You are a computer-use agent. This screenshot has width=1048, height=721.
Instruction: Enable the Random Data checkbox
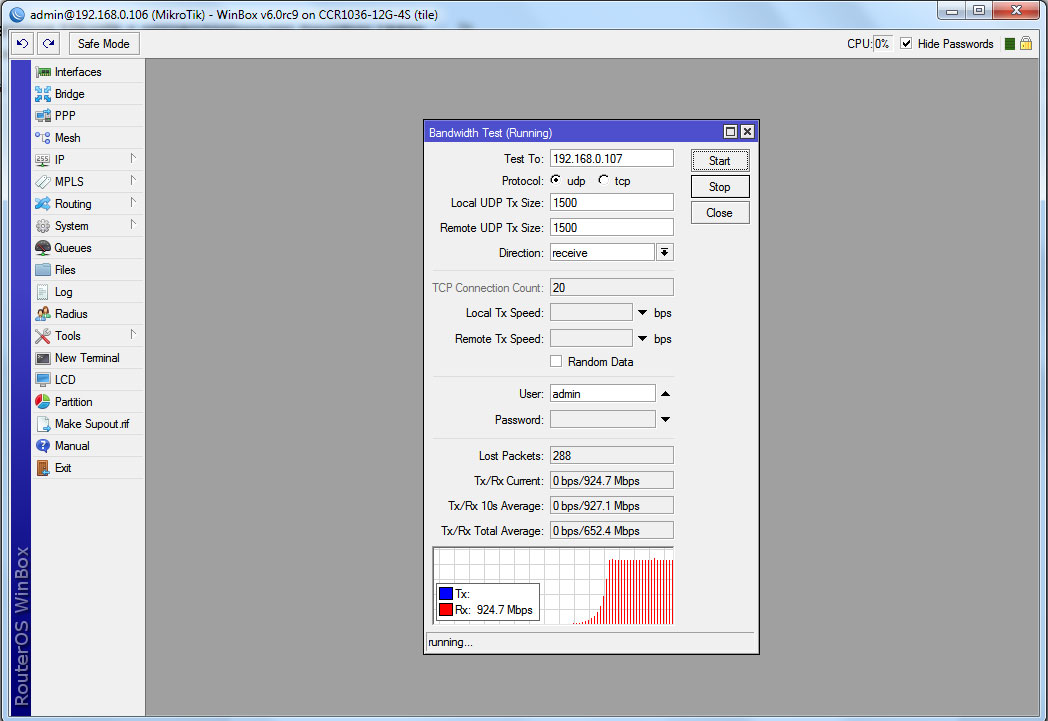[x=556, y=362]
